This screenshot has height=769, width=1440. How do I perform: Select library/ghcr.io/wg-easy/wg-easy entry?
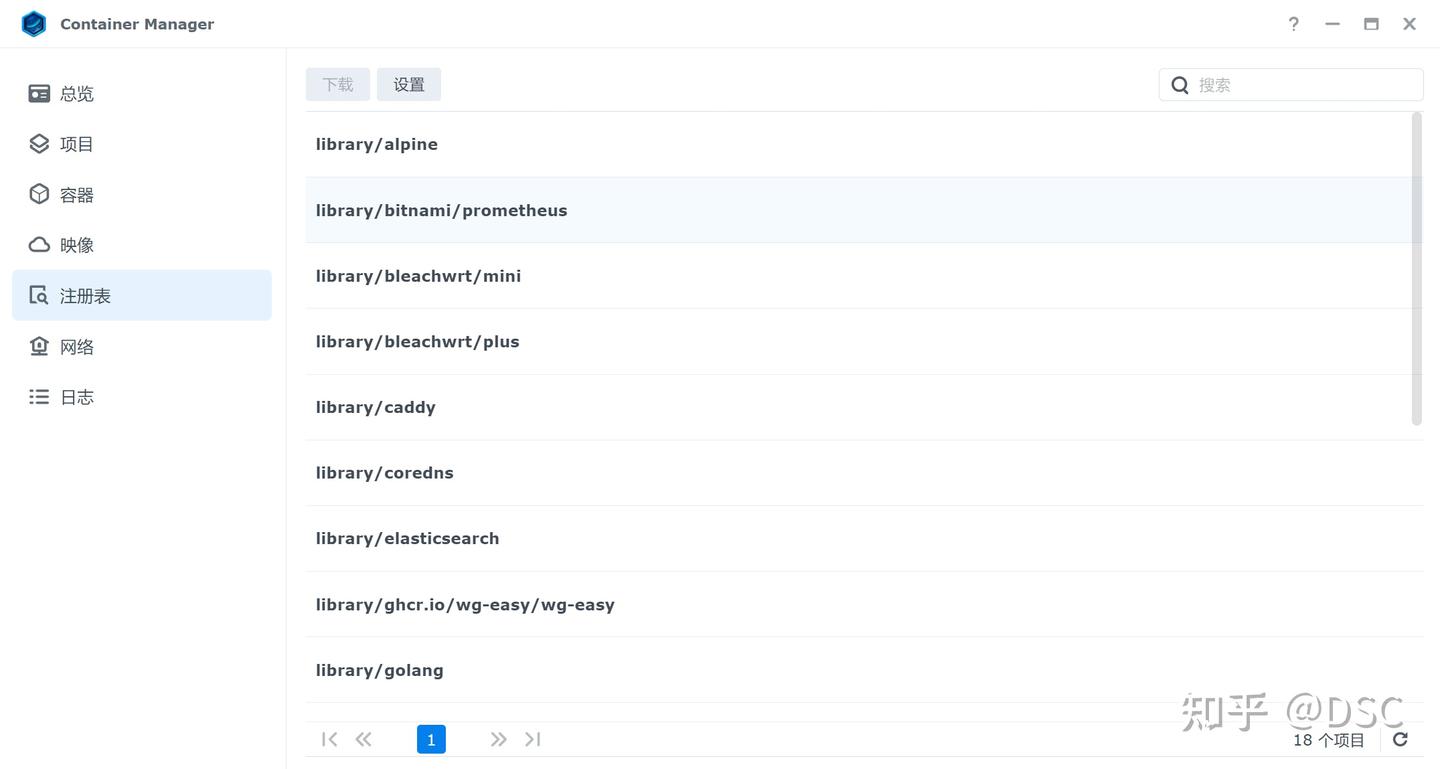860,604
